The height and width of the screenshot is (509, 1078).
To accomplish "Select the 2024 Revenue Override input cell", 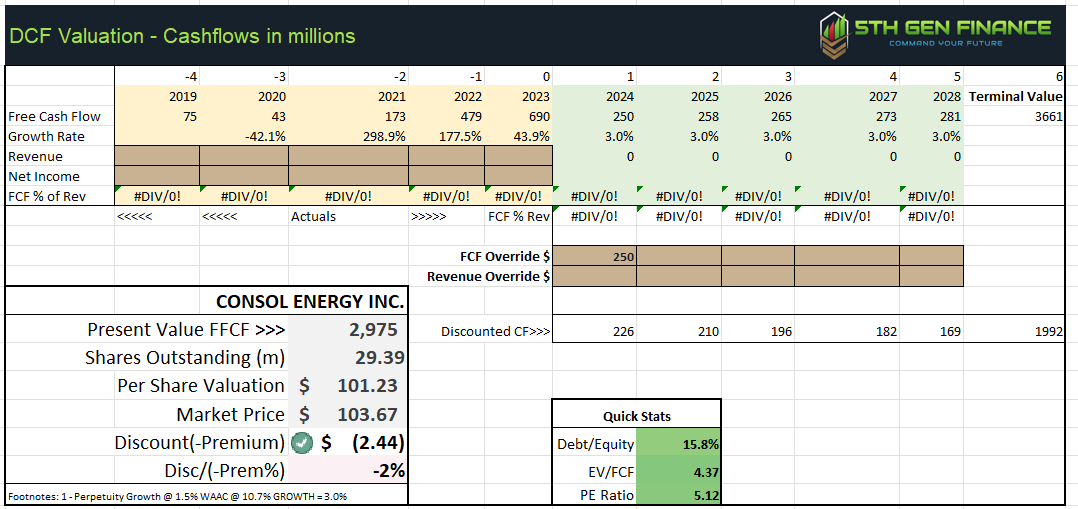I will click(x=595, y=277).
